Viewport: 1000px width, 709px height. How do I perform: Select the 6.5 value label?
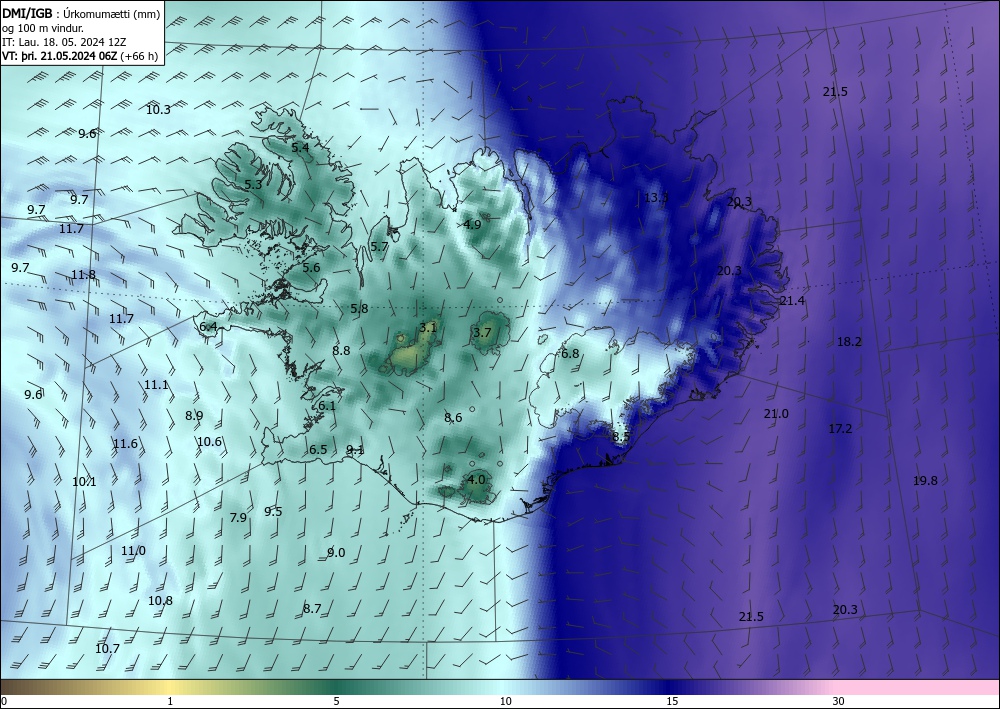318,450
